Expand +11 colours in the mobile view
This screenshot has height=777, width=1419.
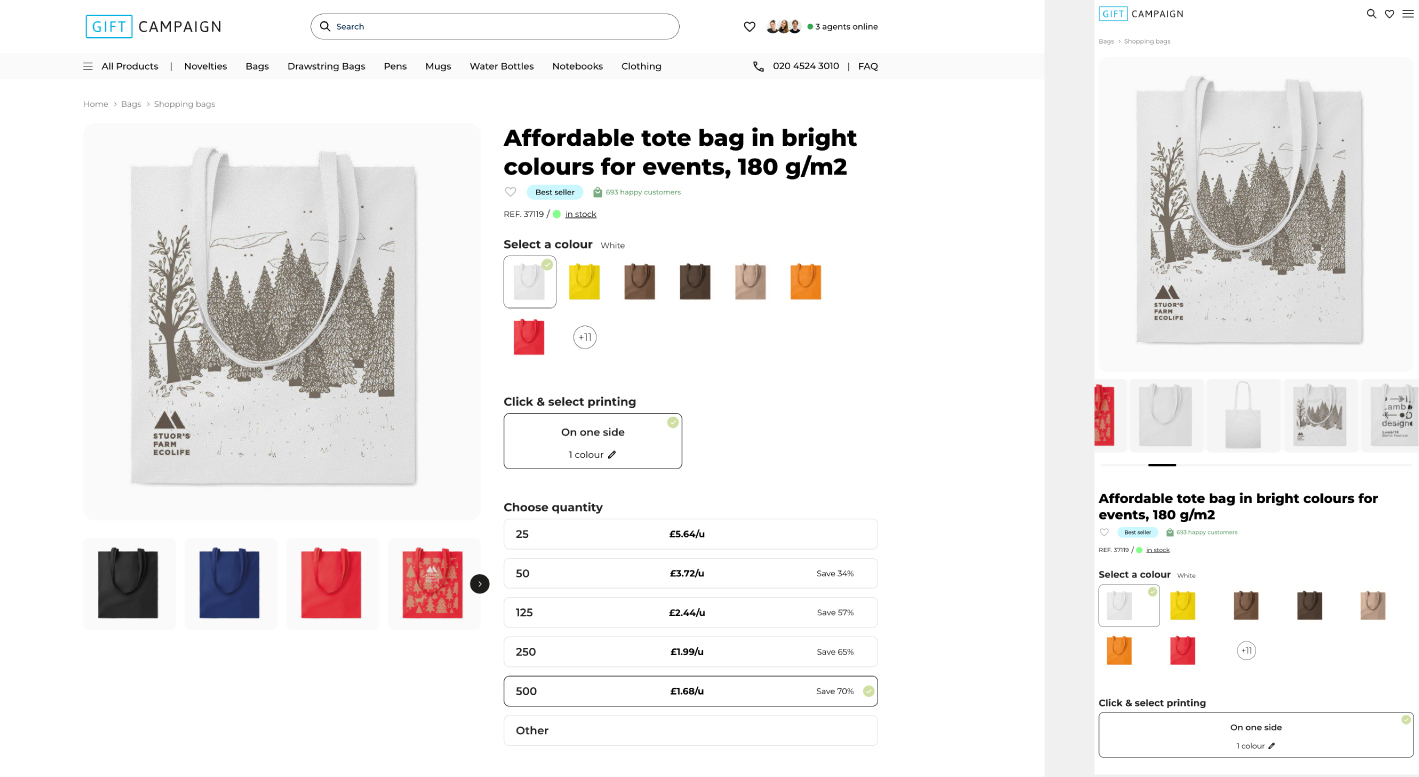coord(1246,651)
